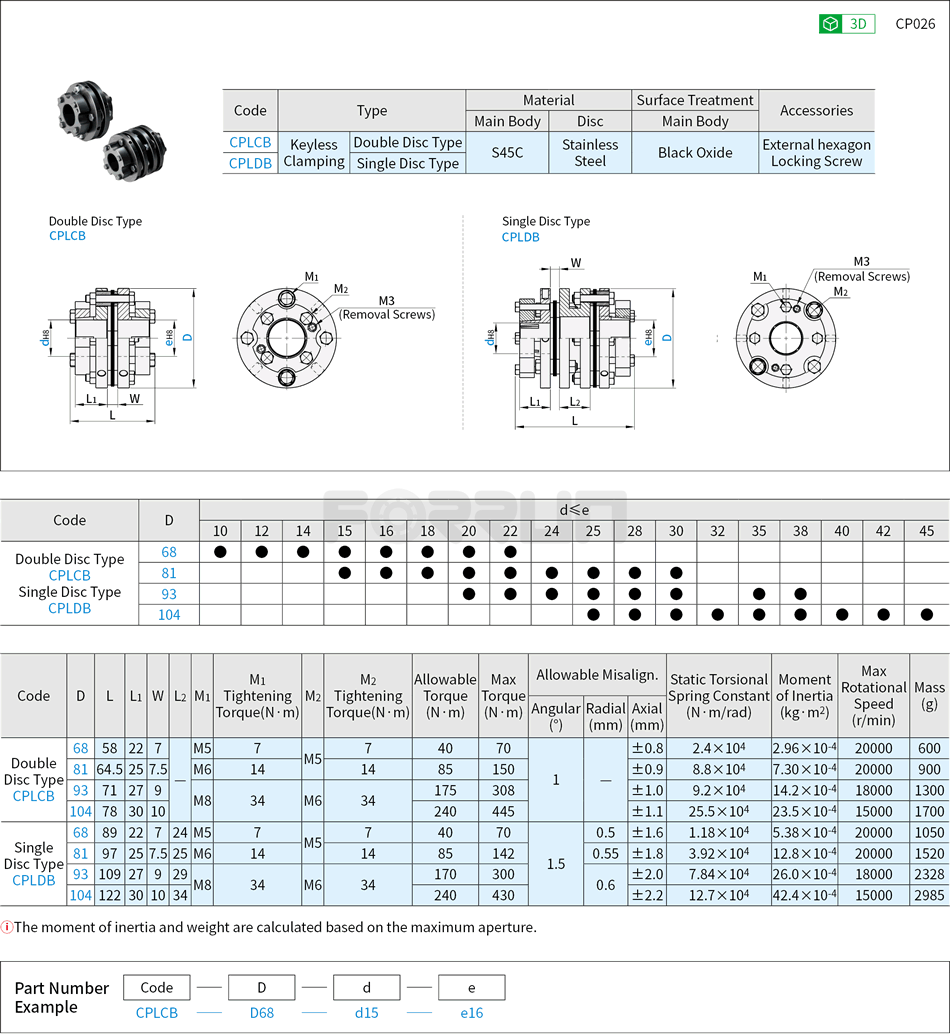This screenshot has width=950, height=1034.
Task: Open the Single Disc Type front-view drawing
Action: tap(786, 338)
